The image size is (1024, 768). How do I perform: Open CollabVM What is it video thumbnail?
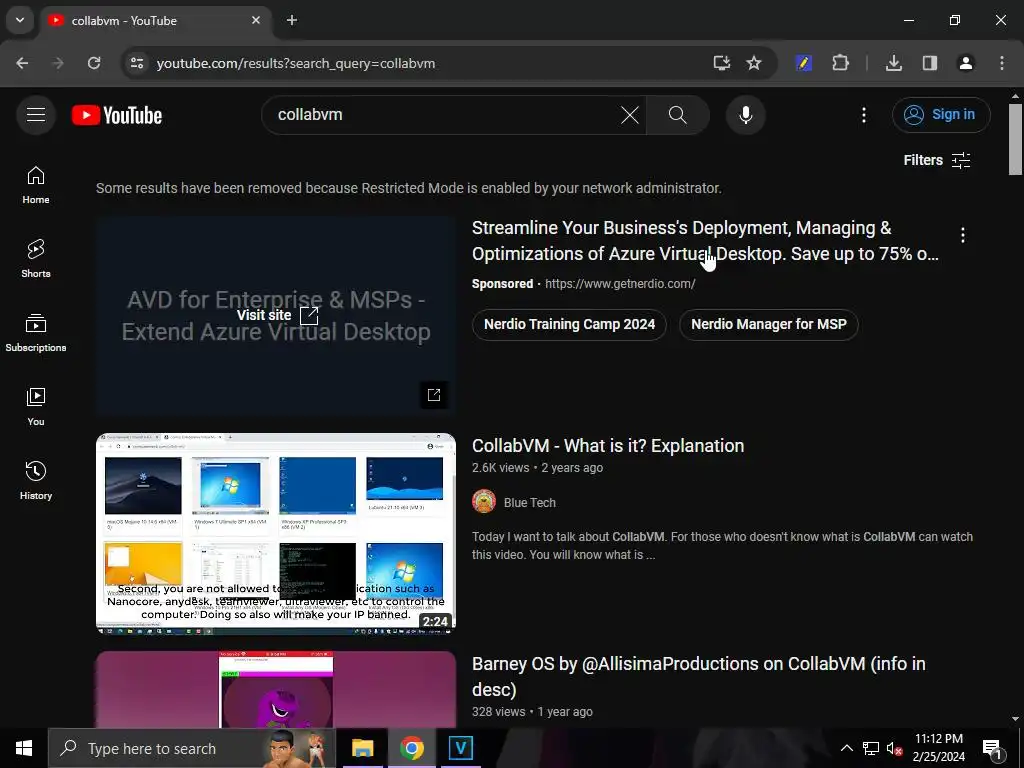(x=276, y=534)
